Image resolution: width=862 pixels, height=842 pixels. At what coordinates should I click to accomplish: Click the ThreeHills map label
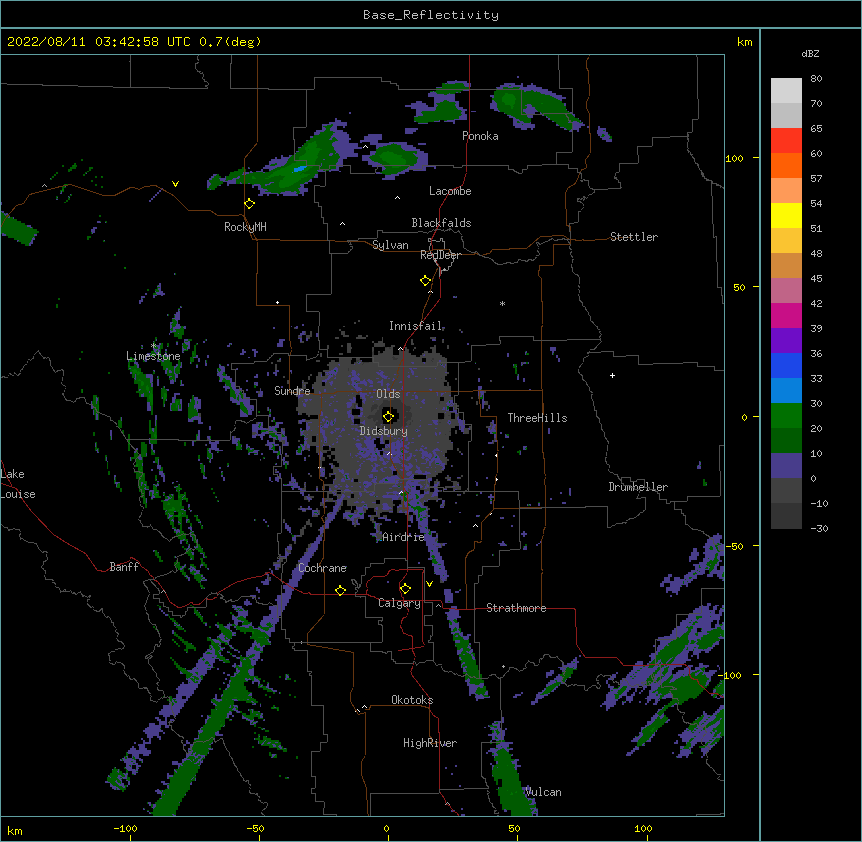[537, 418]
